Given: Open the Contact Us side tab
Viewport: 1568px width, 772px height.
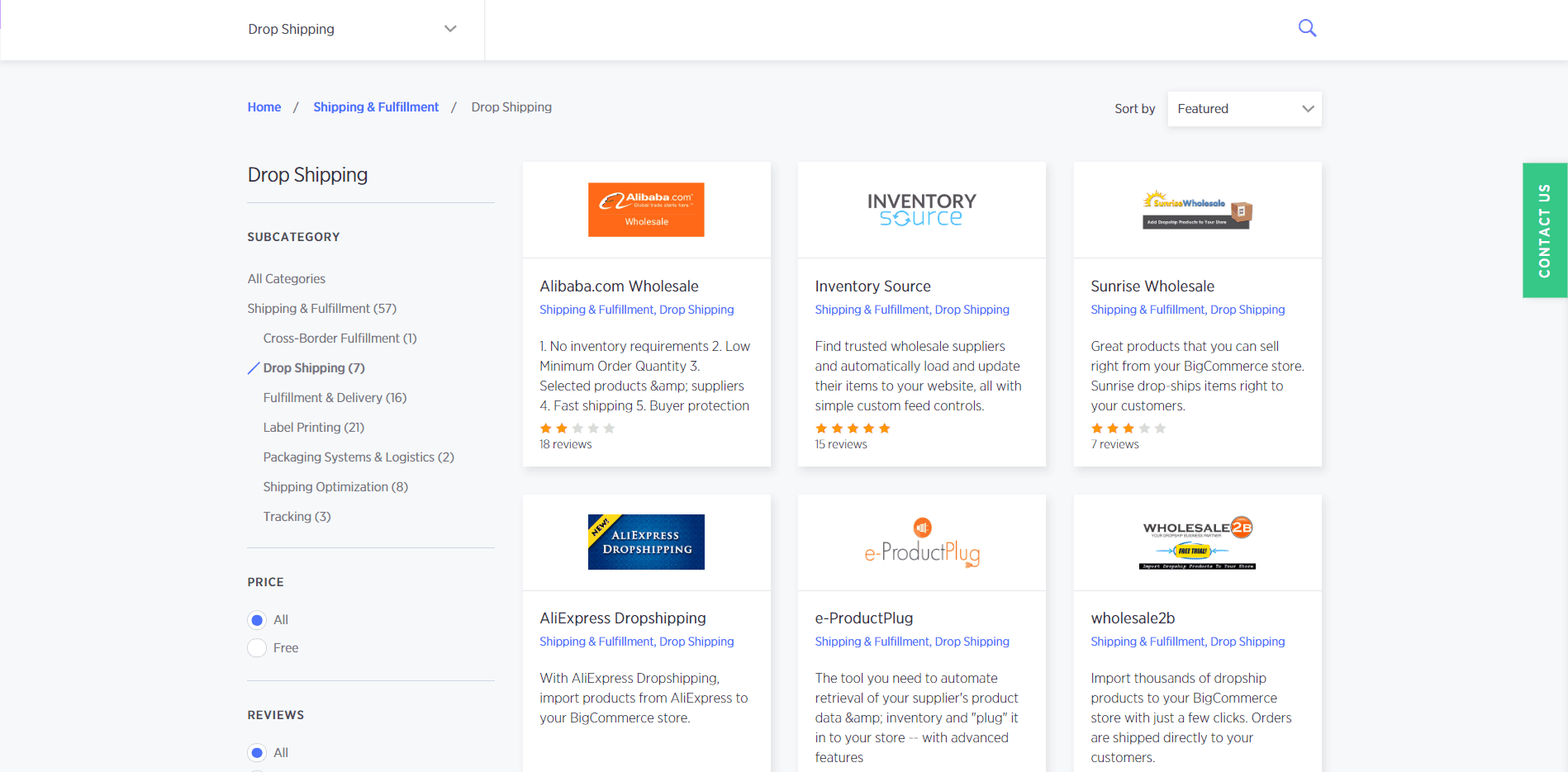Looking at the screenshot, I should [x=1545, y=230].
